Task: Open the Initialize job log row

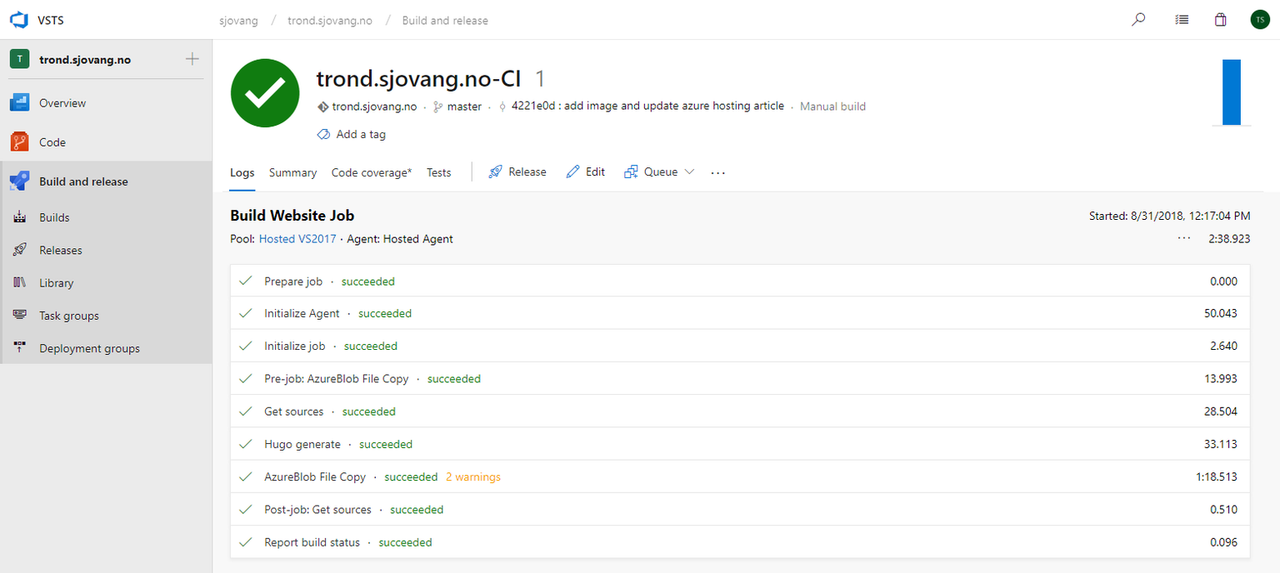Action: pos(740,346)
